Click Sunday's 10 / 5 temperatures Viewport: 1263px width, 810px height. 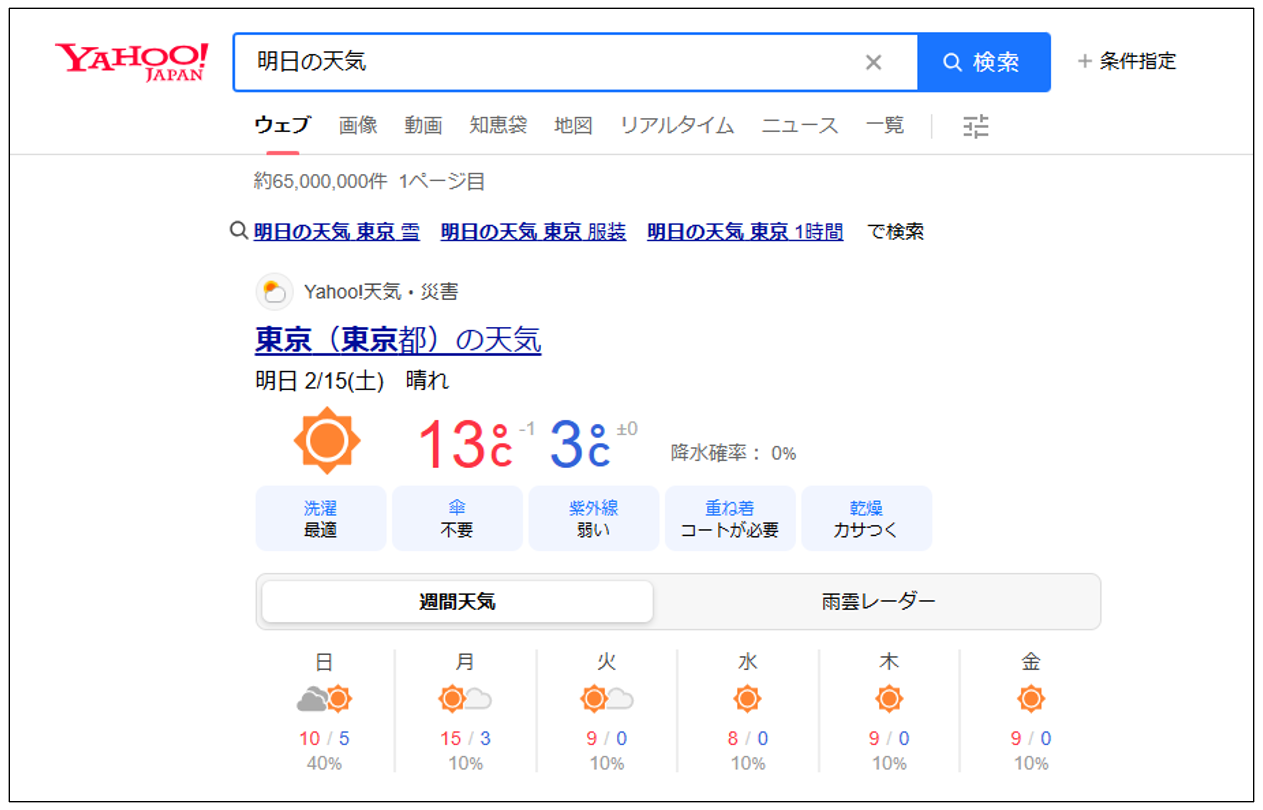pyautogui.click(x=324, y=739)
